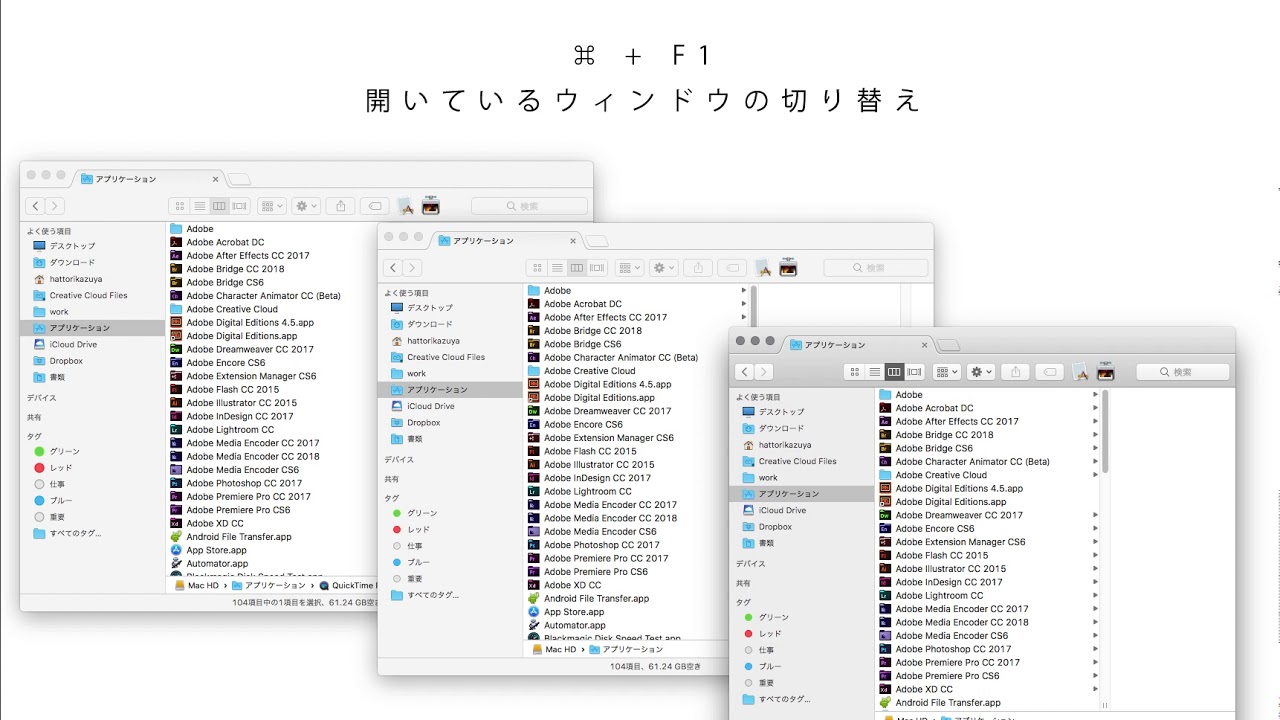
Task: Click the InDesign CC 2017 icon in middle window
Action: (x=535, y=478)
